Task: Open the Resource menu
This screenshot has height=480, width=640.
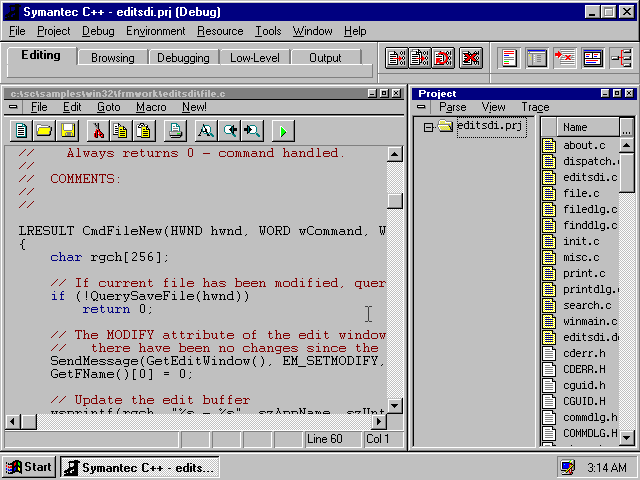Action: click(x=220, y=31)
